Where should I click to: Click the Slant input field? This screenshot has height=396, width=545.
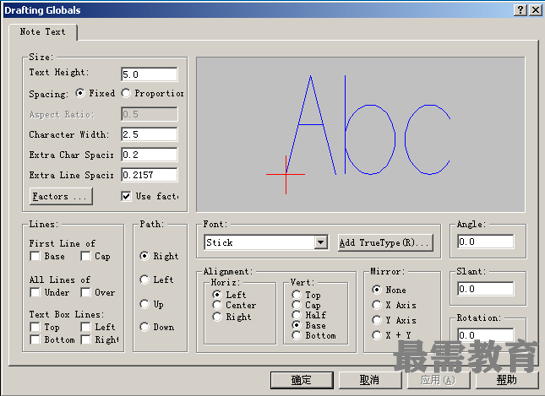tap(486, 289)
